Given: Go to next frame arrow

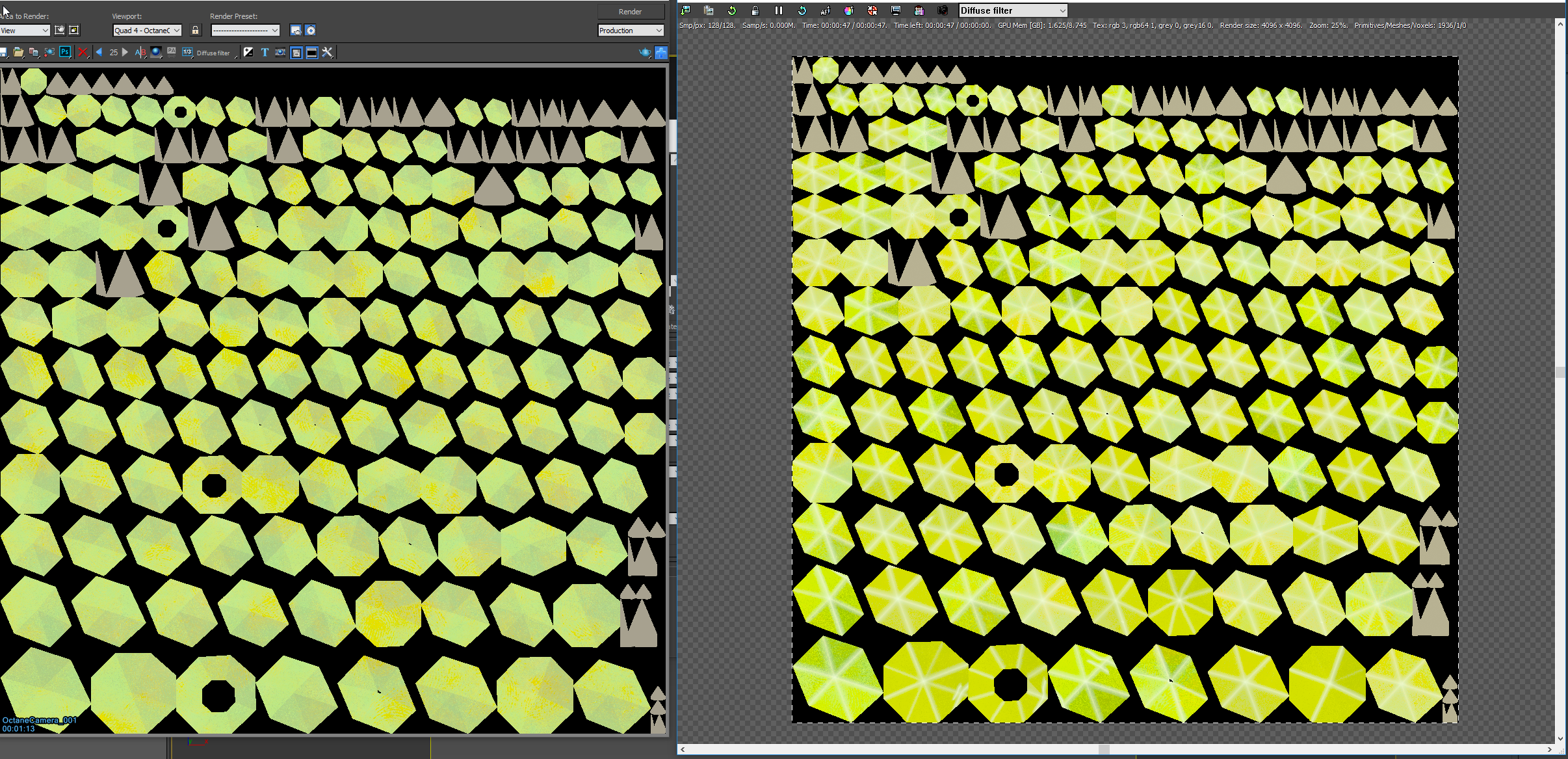Looking at the screenshot, I should pos(125,52).
